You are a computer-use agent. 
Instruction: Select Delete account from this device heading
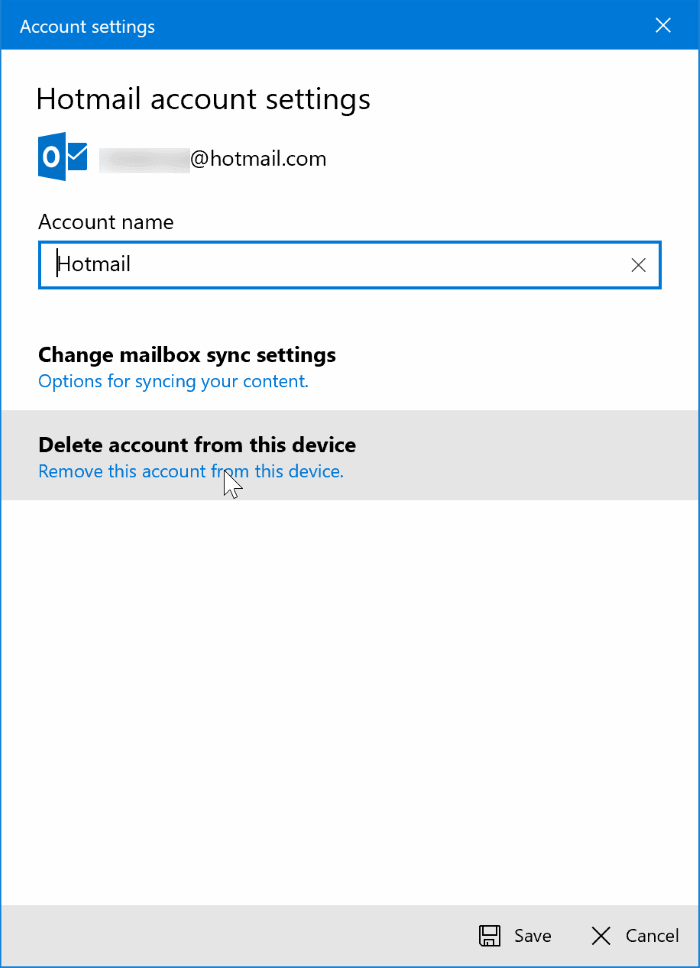click(x=197, y=445)
